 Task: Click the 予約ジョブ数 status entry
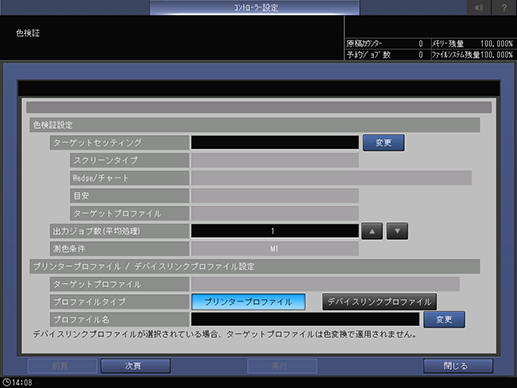pyautogui.click(x=387, y=55)
